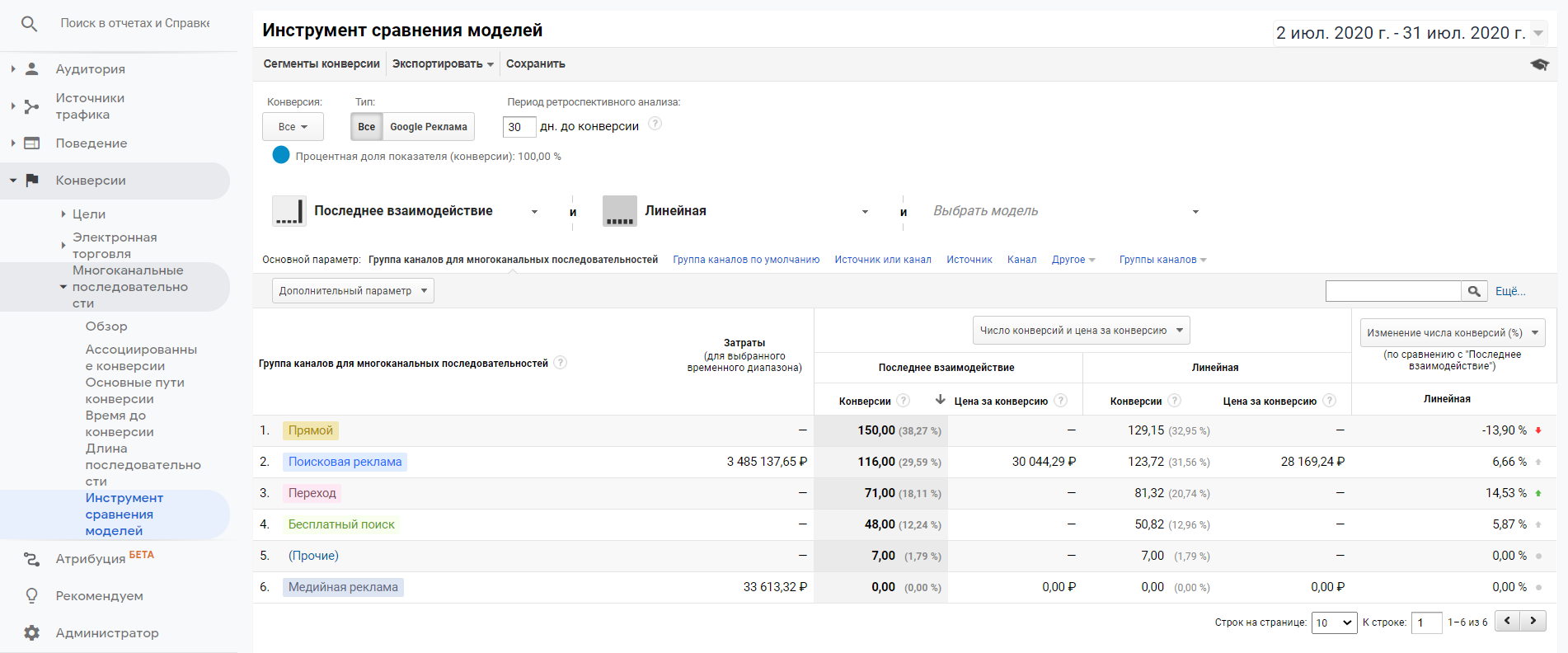Click the Поведение section icon
1568x653 pixels.
coord(32,143)
